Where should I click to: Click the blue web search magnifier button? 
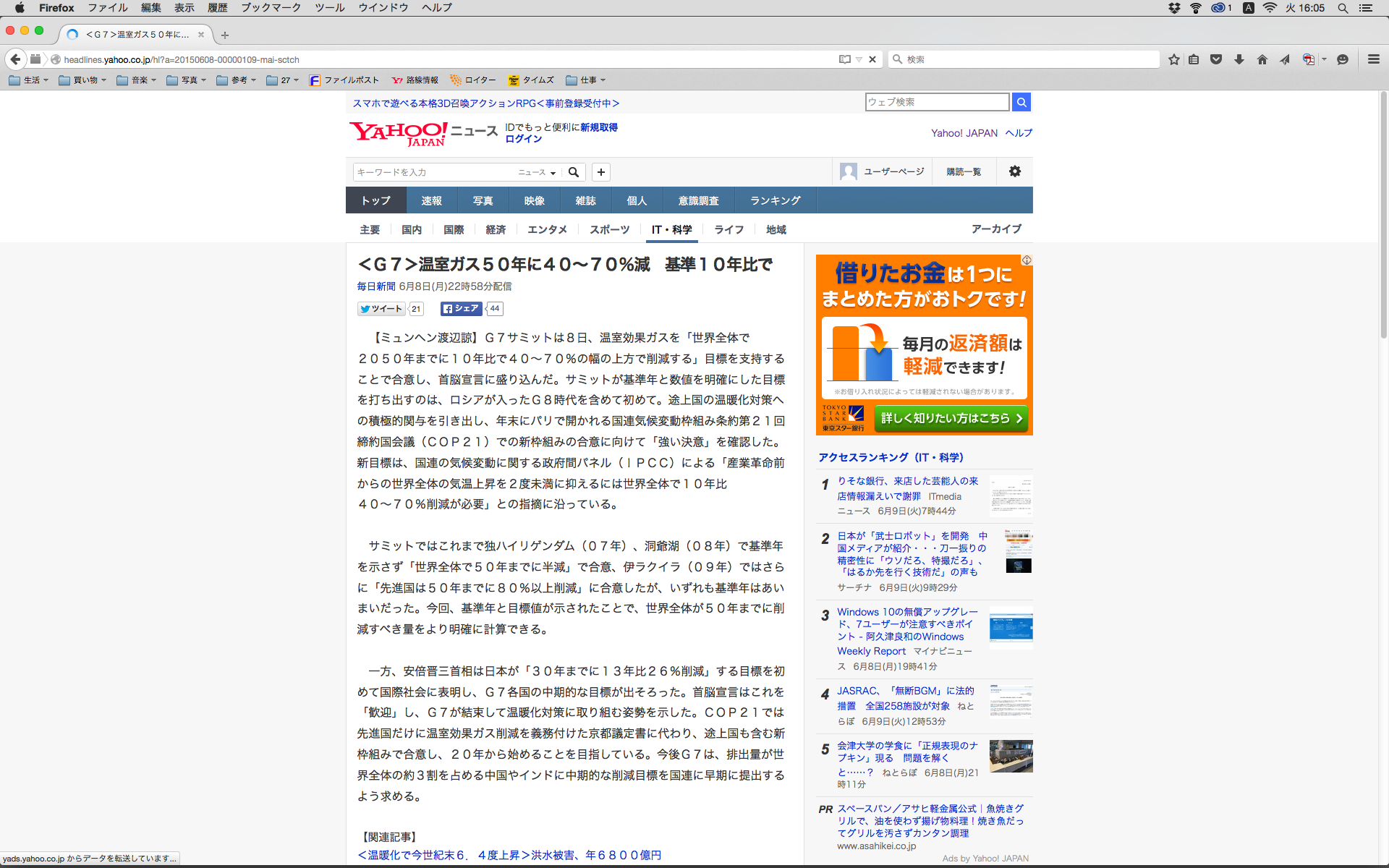[x=1021, y=102]
